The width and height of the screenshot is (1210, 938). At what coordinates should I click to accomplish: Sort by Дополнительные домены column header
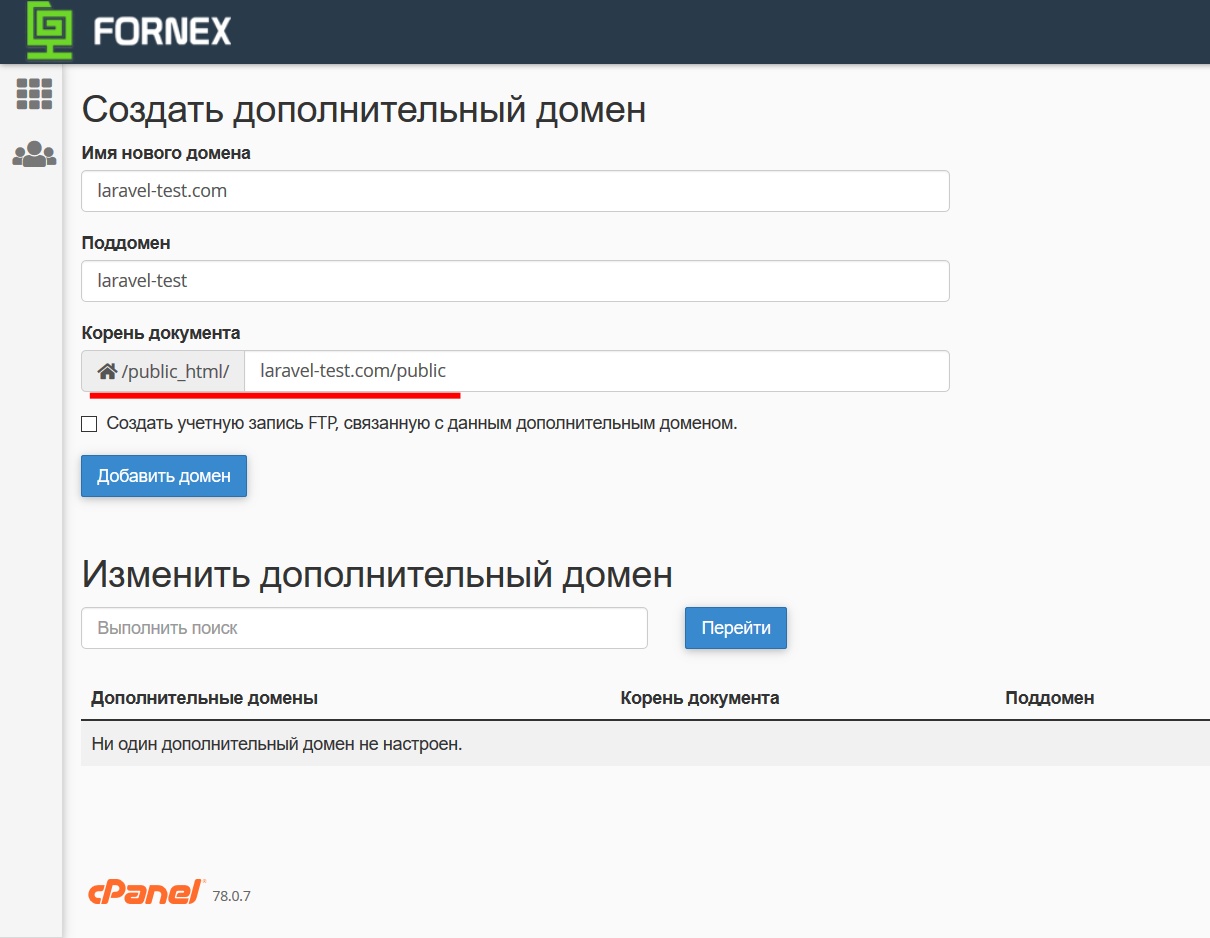click(x=204, y=698)
